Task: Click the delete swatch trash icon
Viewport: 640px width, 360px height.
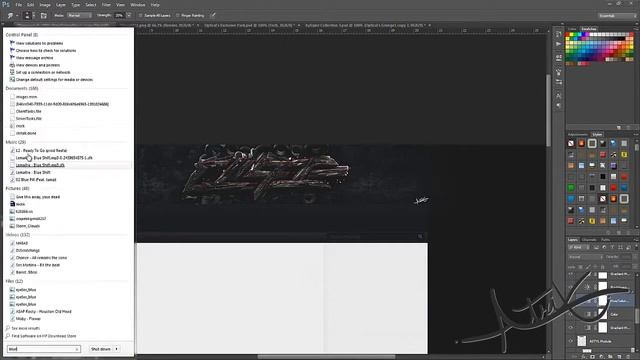Action: (x=629, y=127)
